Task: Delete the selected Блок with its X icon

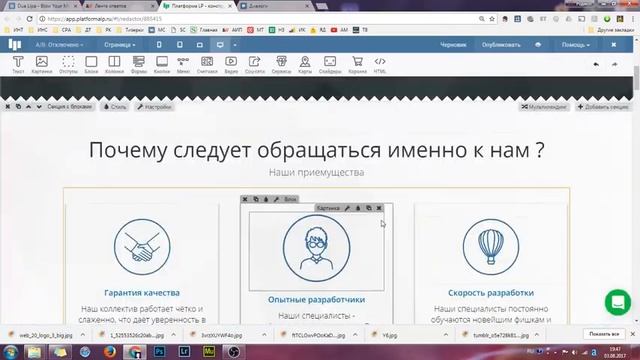Action: pyautogui.click(x=245, y=199)
